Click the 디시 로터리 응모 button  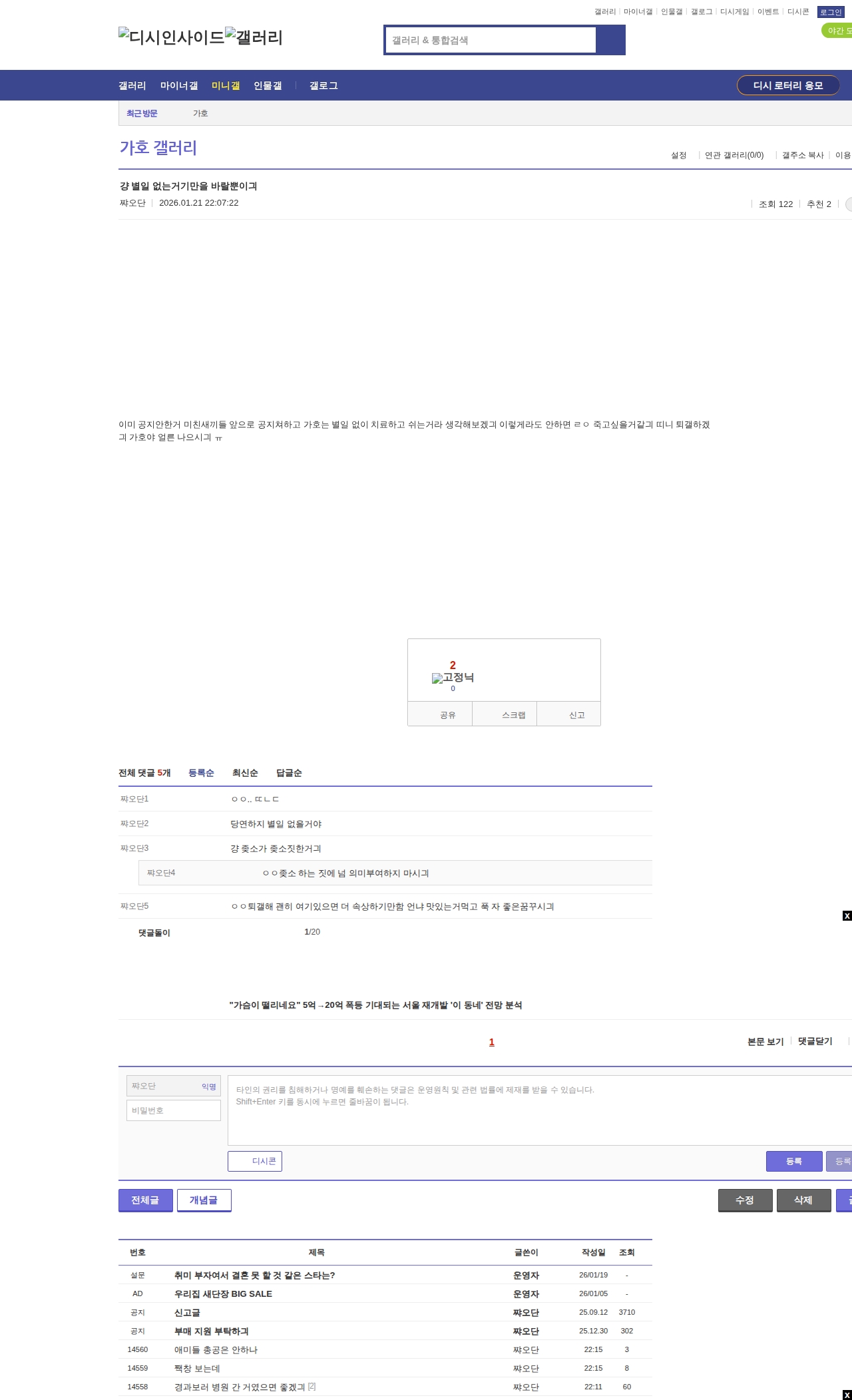(x=788, y=85)
